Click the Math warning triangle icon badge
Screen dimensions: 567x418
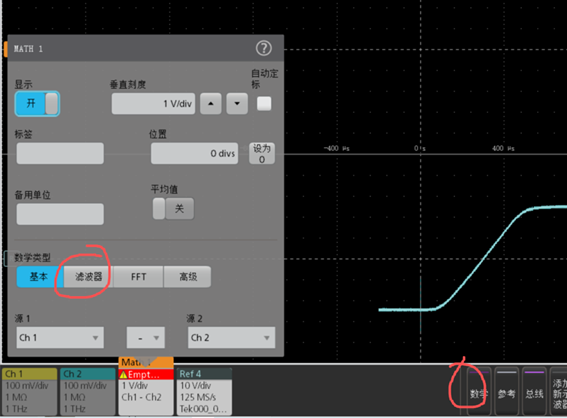coord(123,375)
